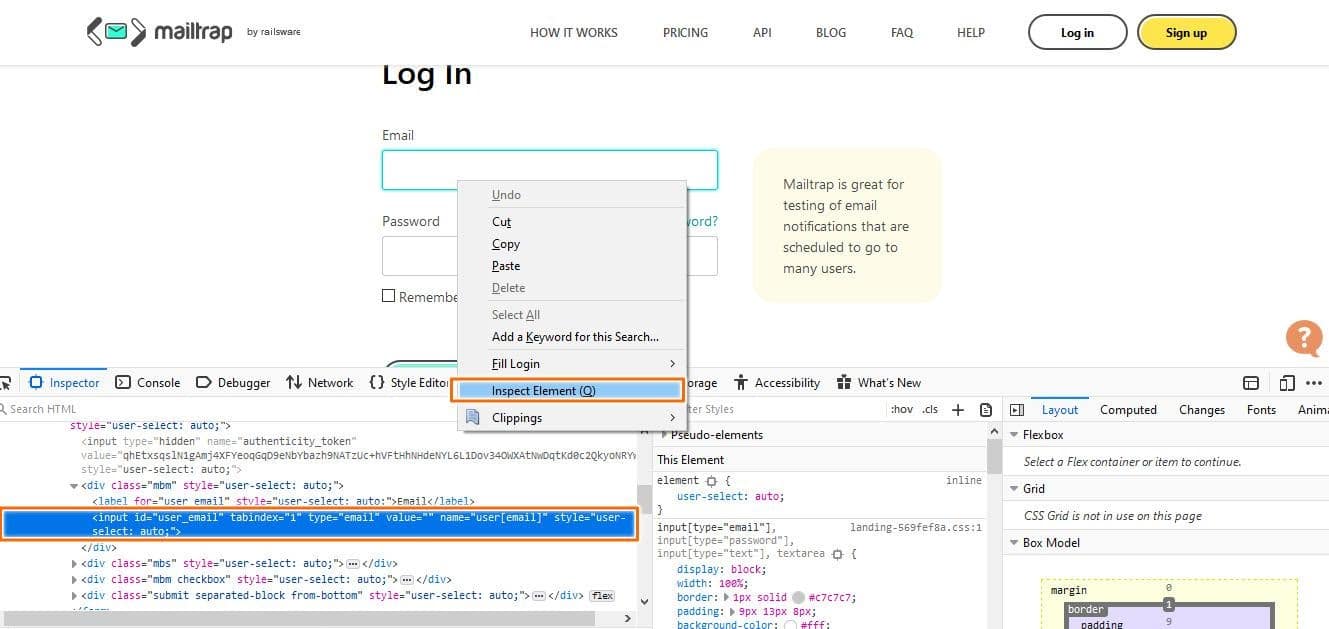Switch to the Computed sidebar tab
The image size is (1329, 629).
1128,409
